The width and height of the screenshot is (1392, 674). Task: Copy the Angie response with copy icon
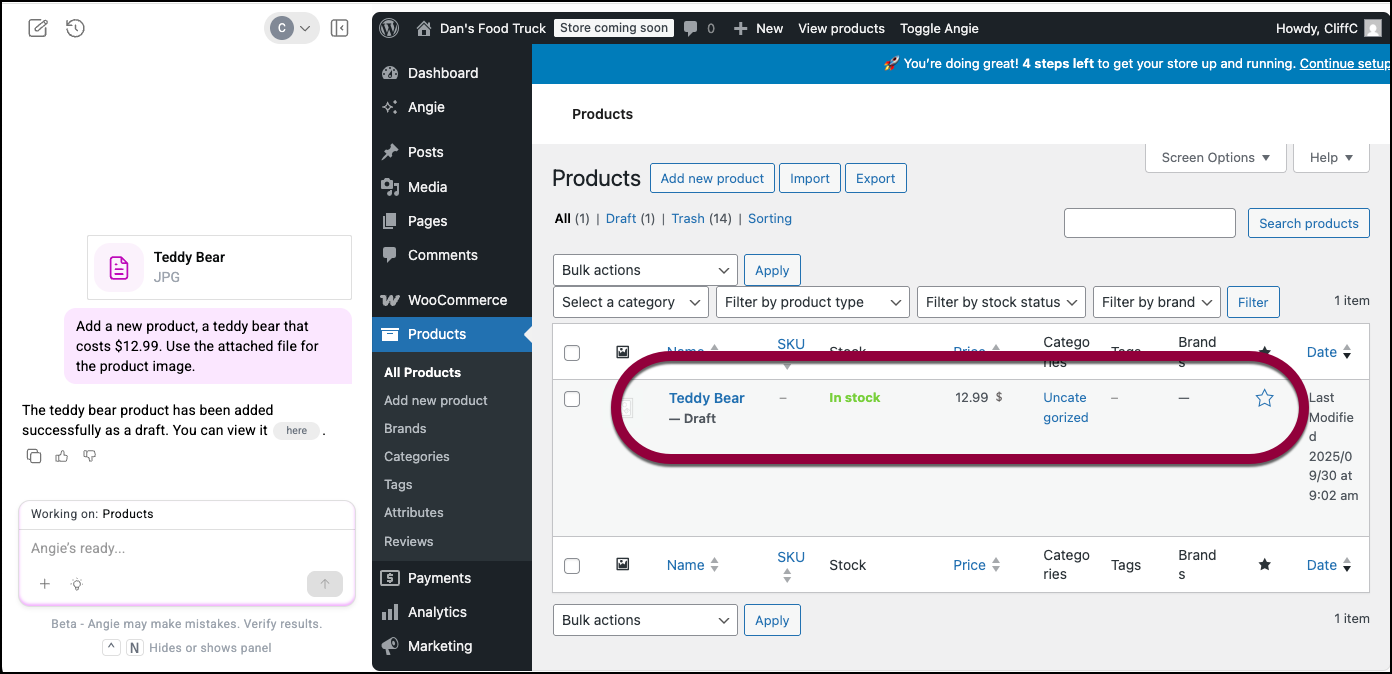click(34, 456)
